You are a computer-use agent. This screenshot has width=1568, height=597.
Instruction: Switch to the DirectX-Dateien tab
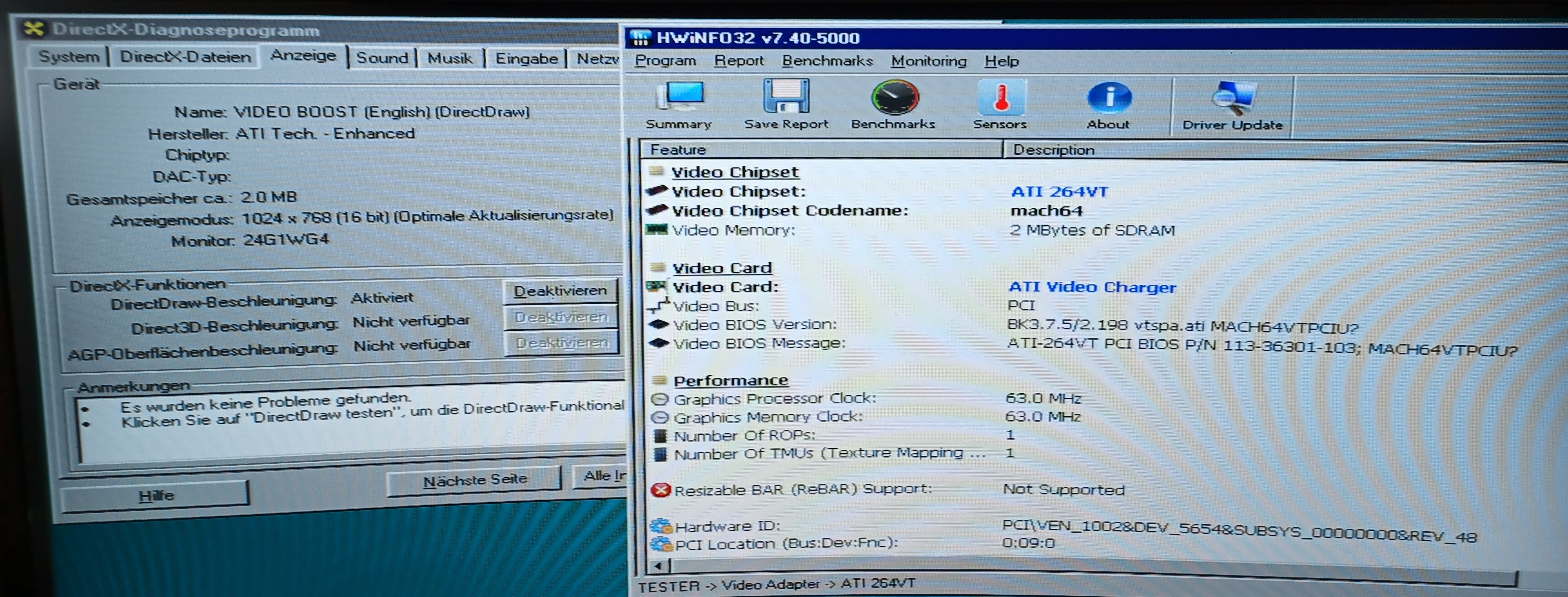pyautogui.click(x=185, y=57)
